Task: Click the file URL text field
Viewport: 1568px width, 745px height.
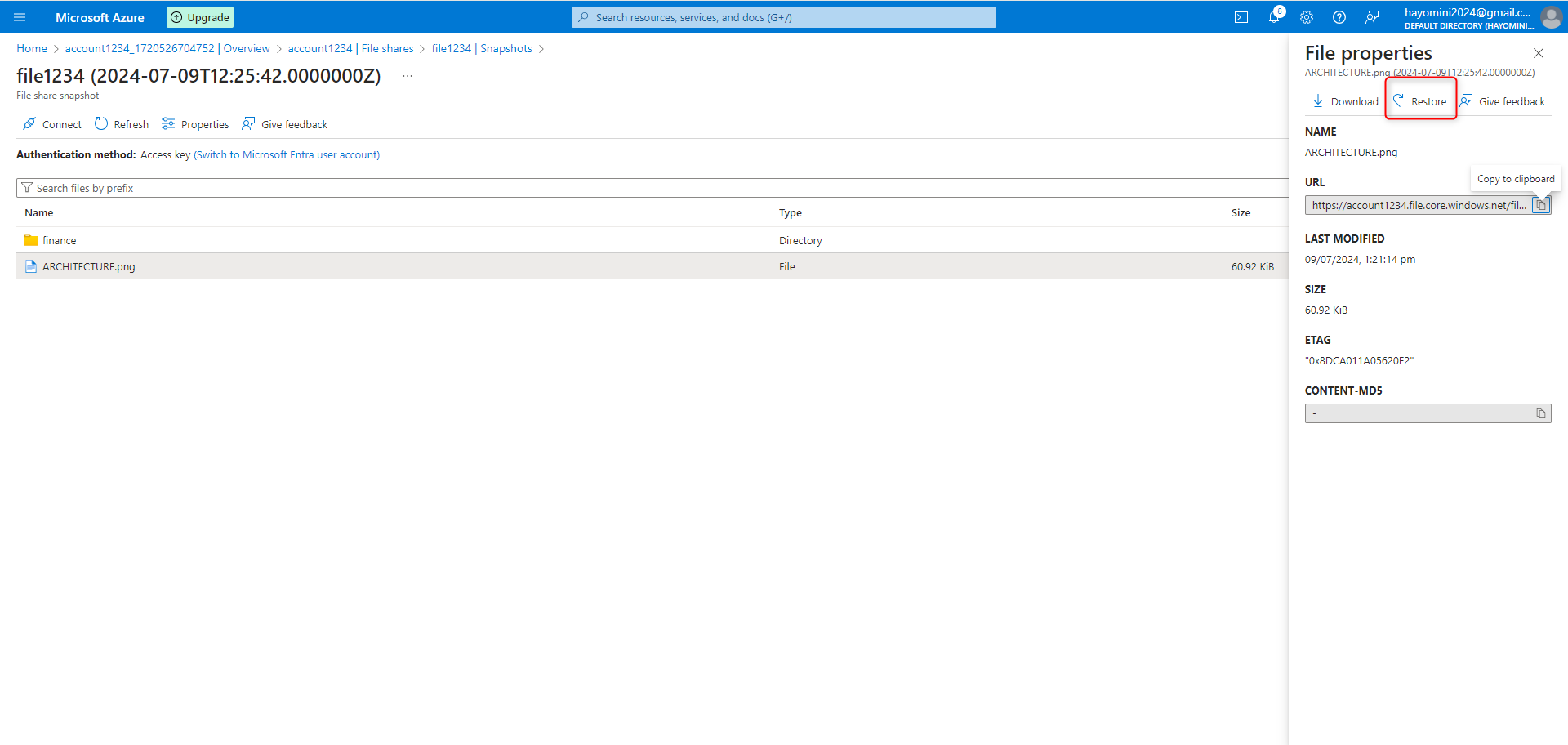Action: [1418, 206]
